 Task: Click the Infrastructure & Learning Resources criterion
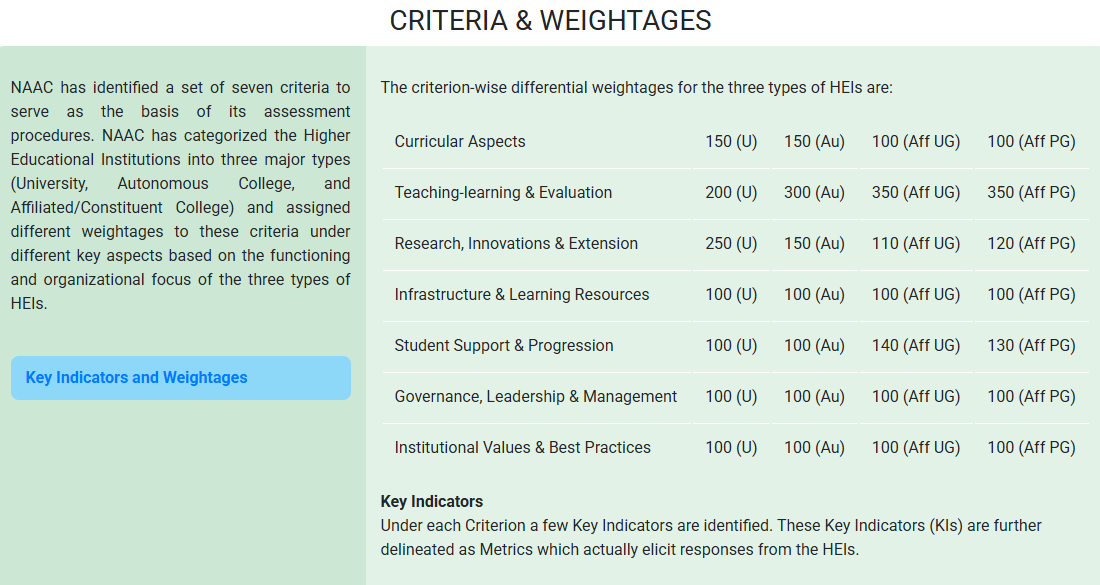(522, 295)
